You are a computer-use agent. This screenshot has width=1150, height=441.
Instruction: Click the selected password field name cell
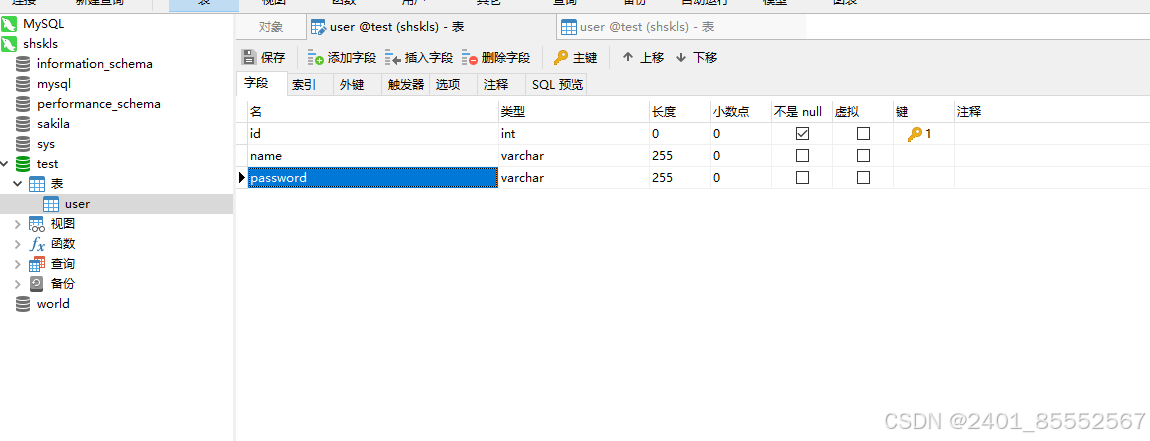pos(372,178)
